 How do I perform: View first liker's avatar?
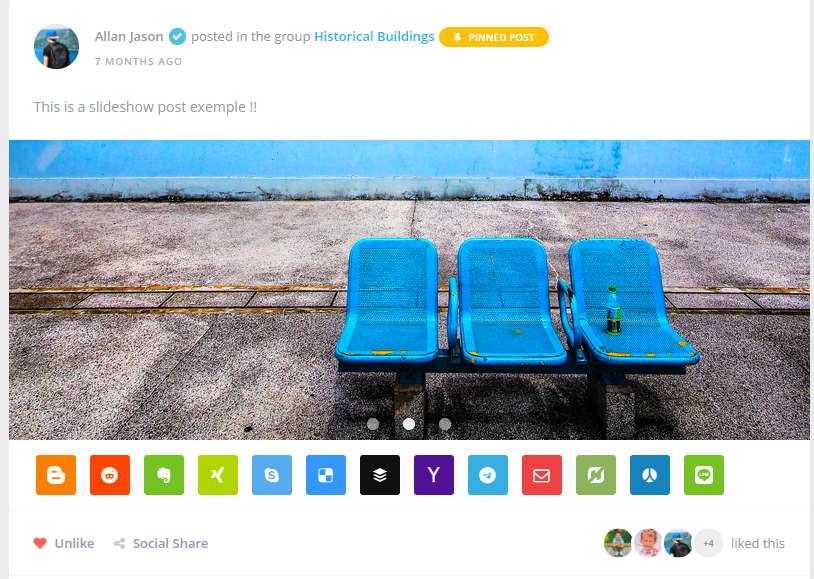coord(618,543)
